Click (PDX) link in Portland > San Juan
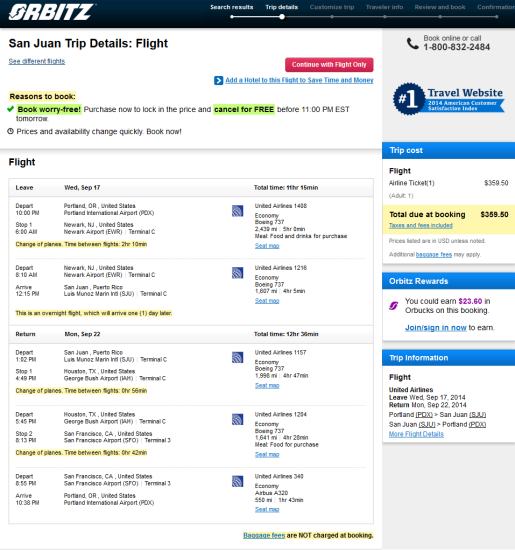The height and width of the screenshot is (550, 515). (424, 415)
